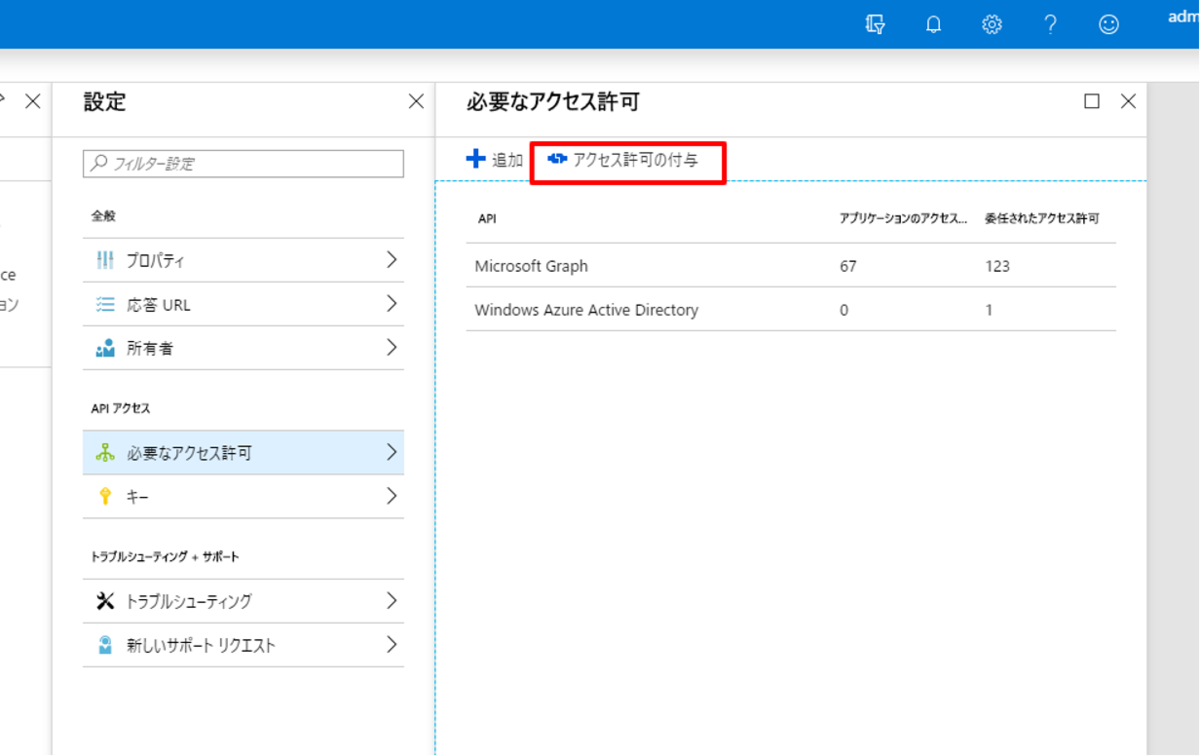1200x756 pixels.
Task: Expand chevron on プロパティ row
Action: pyautogui.click(x=391, y=260)
